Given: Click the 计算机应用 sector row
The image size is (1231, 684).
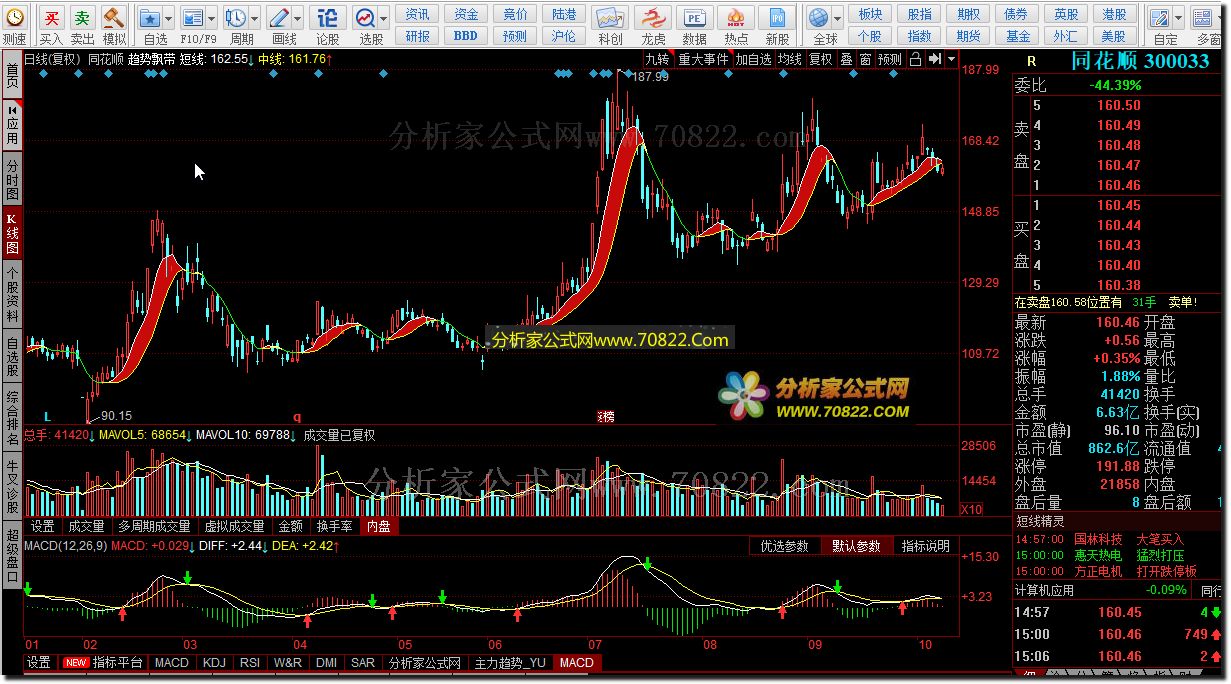Looking at the screenshot, I should click(1119, 590).
